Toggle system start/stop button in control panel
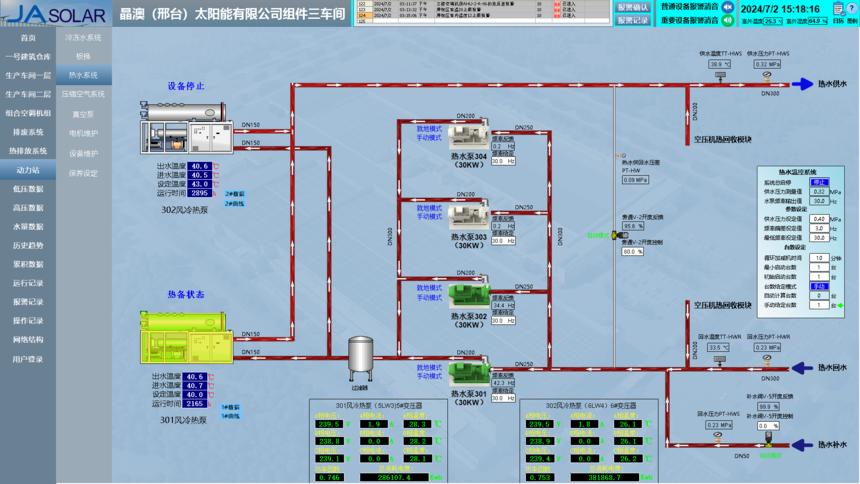The image size is (860, 484). tap(819, 183)
